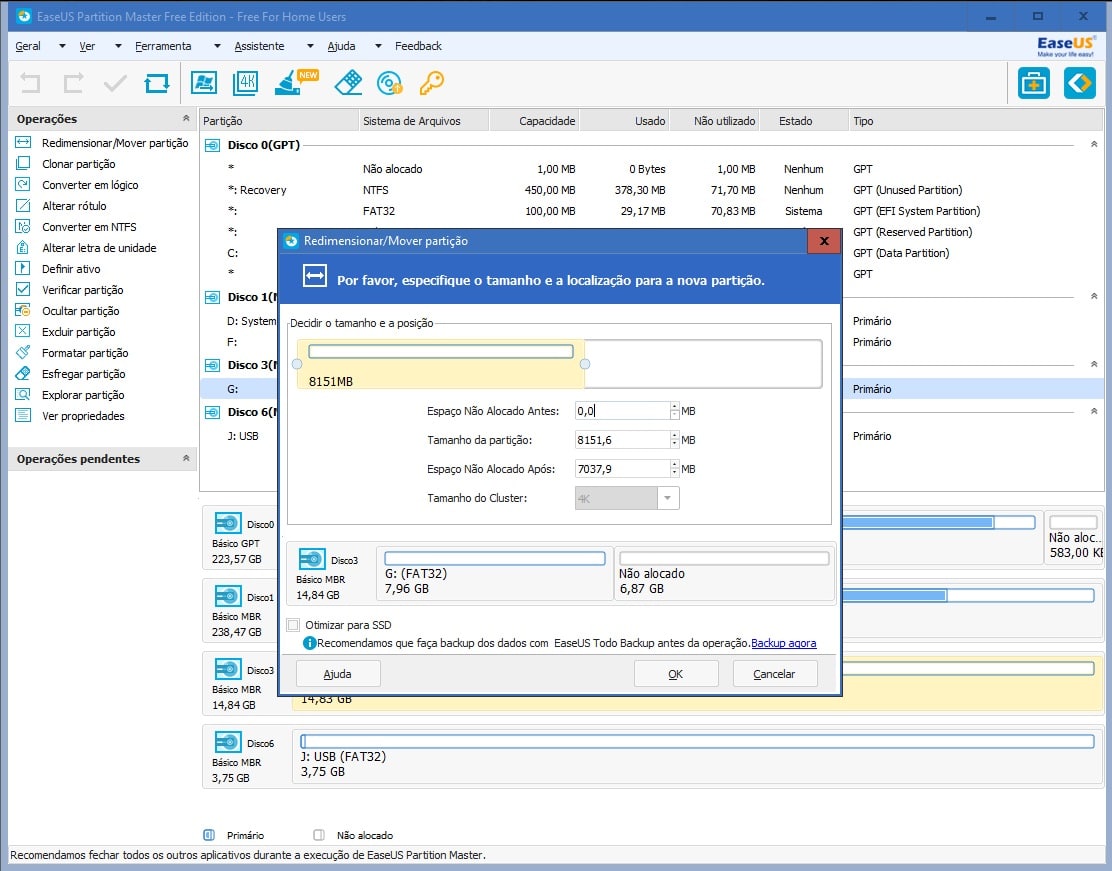Click the Wipe data eraser toolbar icon
The width and height of the screenshot is (1112, 871).
(x=348, y=82)
